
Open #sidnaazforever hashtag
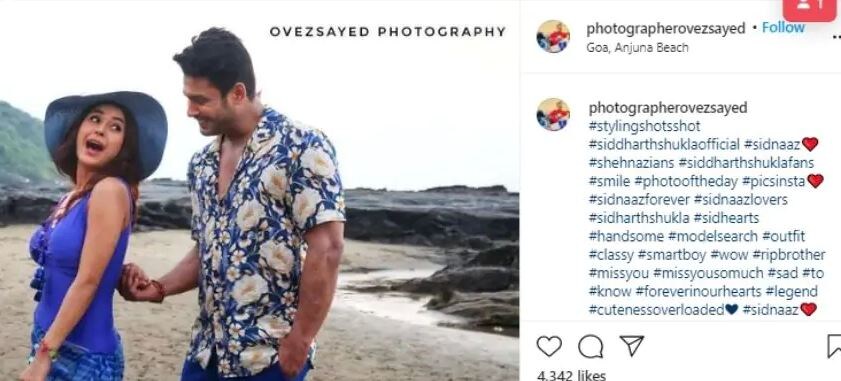pyautogui.click(x=639, y=200)
